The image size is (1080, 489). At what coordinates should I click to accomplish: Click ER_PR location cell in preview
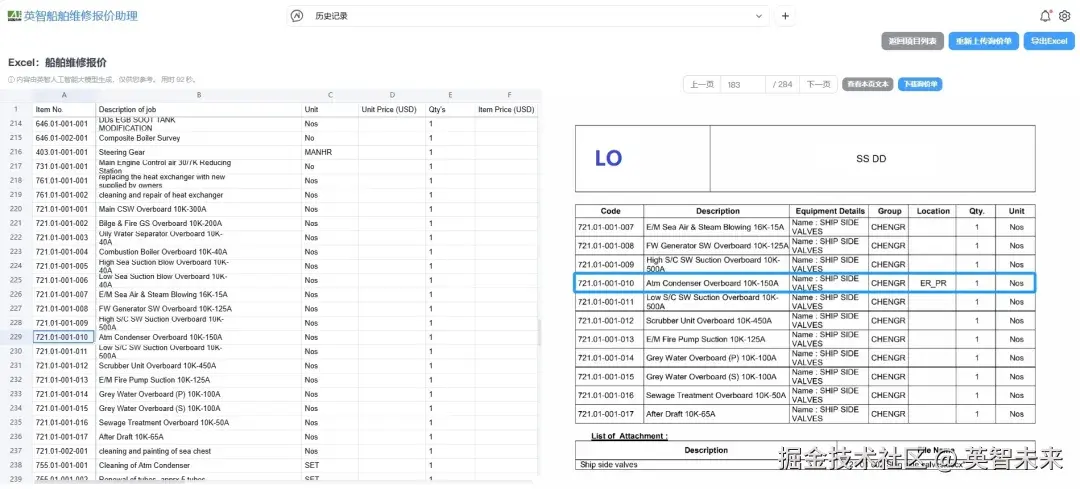[933, 283]
